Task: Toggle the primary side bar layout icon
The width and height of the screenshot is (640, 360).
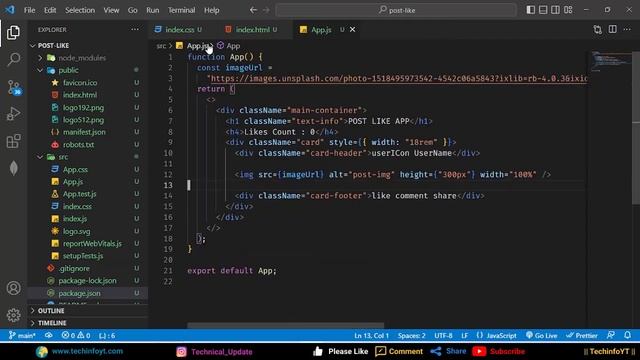Action: [530, 10]
